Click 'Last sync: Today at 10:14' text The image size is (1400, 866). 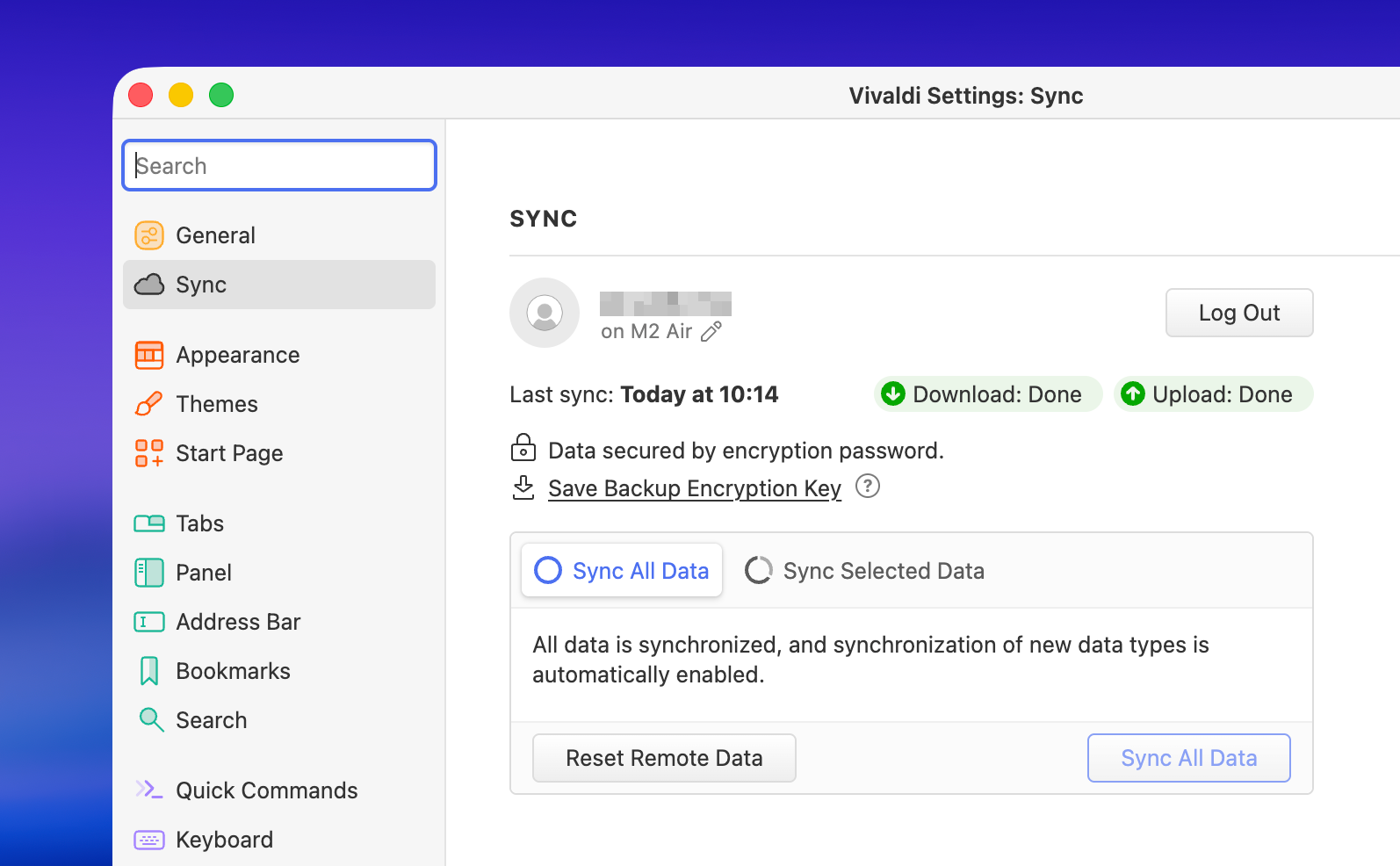point(644,394)
